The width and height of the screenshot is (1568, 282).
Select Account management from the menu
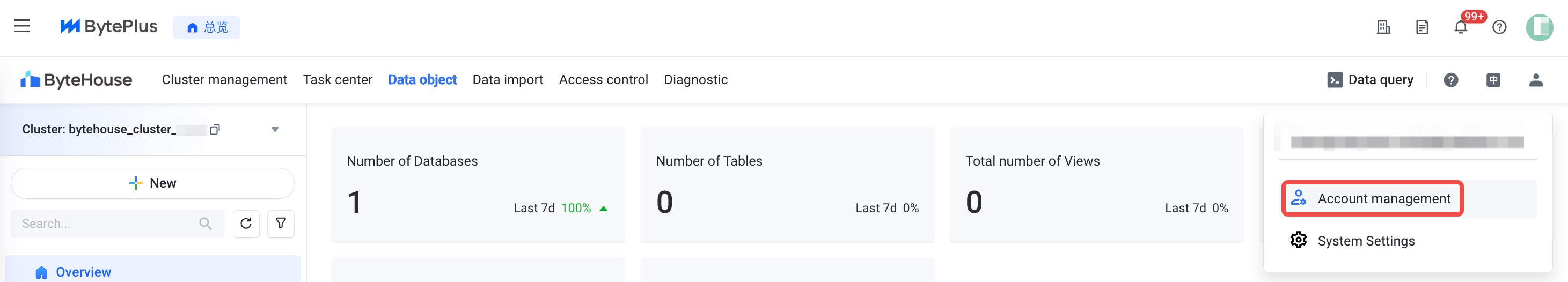[x=1383, y=199]
